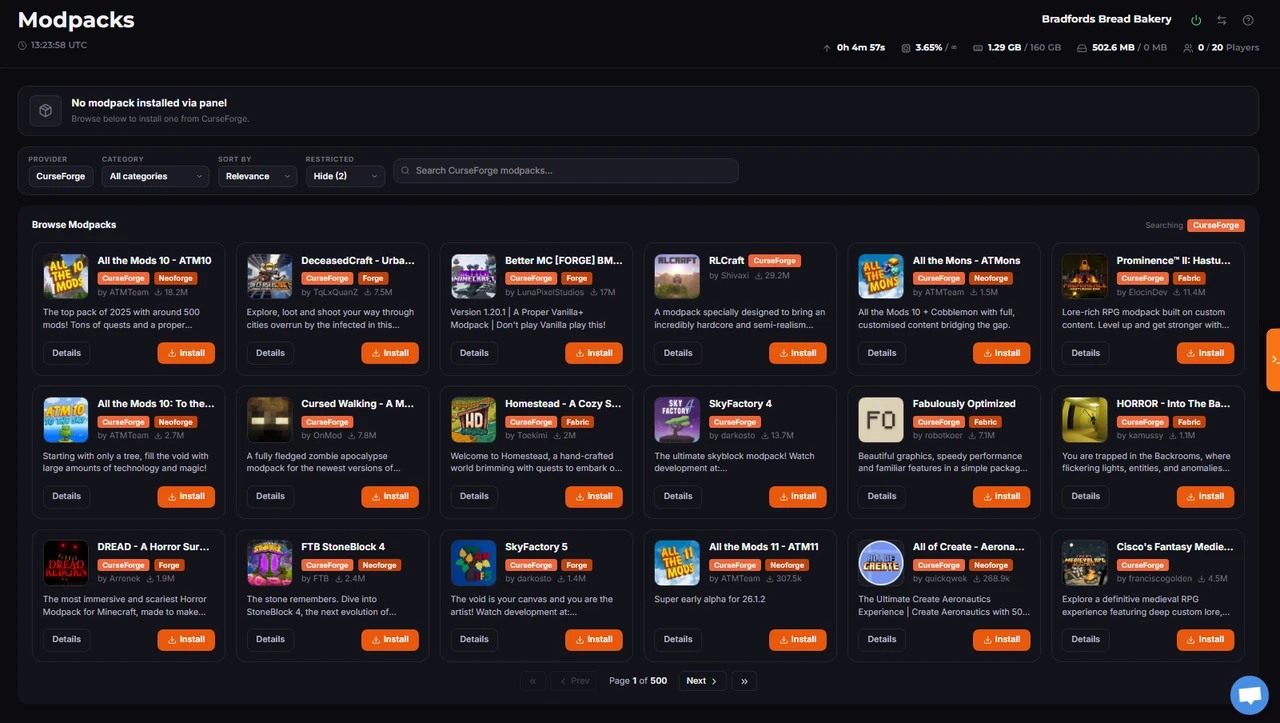Install All the Mods 10 - ATM10
Viewport: 1280px width, 723px height.
(x=186, y=353)
